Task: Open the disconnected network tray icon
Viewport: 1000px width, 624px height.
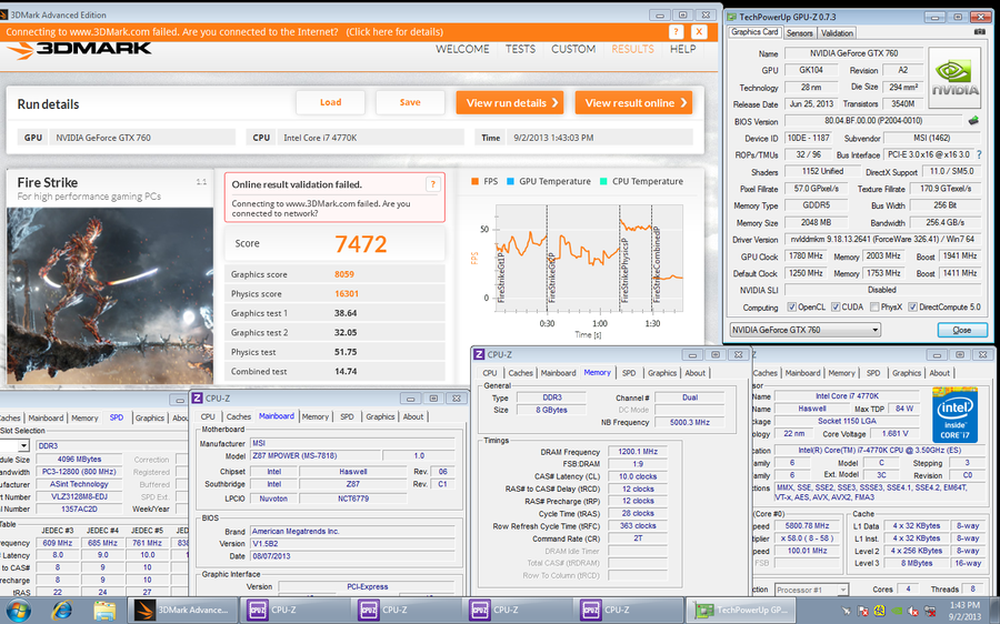Action: click(930, 611)
